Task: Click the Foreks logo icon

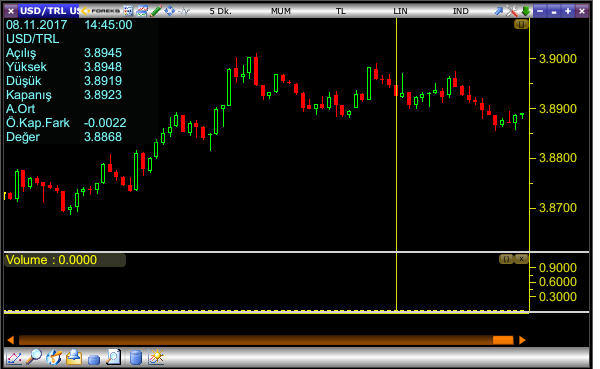Action: [x=101, y=11]
